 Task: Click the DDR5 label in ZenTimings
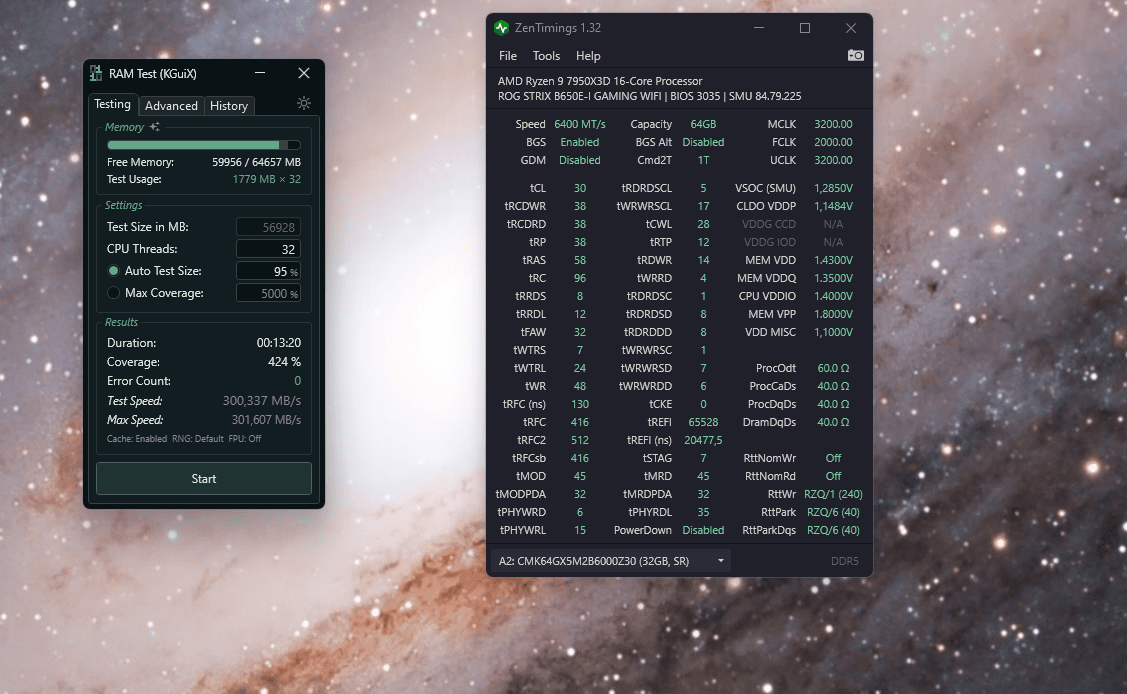[x=845, y=561]
